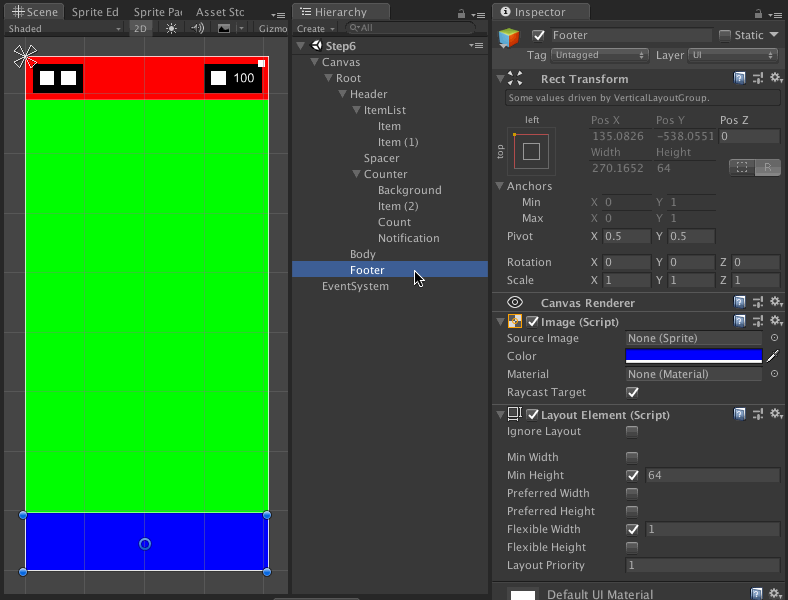This screenshot has width=788, height=600.
Task: Open Image script gear settings menu
Action: click(x=776, y=321)
